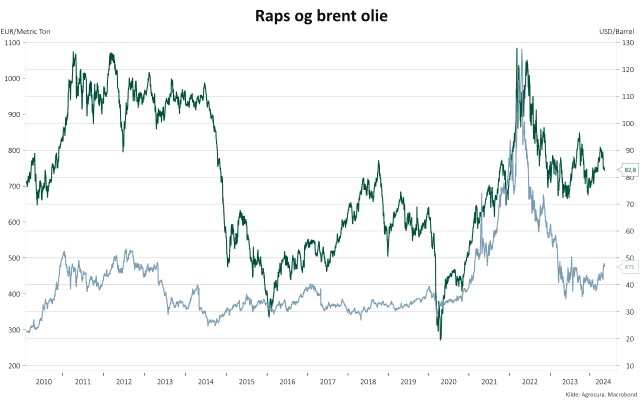Click the 1100 tick on left axis

(x=12, y=43)
